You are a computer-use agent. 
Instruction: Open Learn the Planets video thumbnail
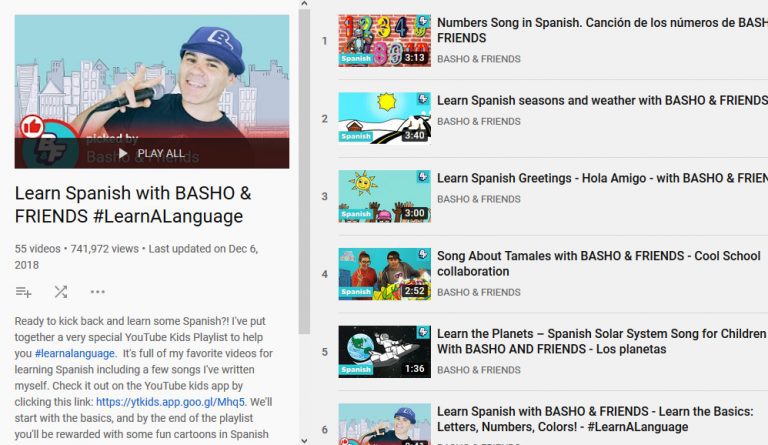pos(384,351)
